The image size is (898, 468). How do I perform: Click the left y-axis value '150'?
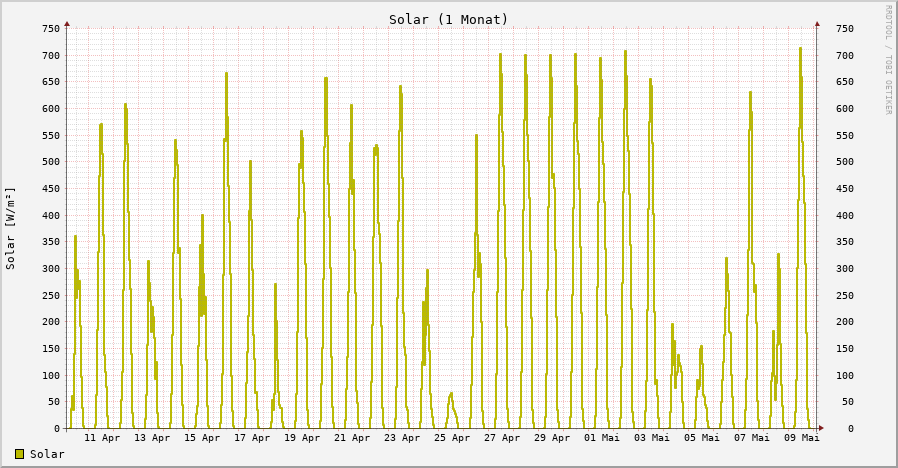[x=51, y=349]
